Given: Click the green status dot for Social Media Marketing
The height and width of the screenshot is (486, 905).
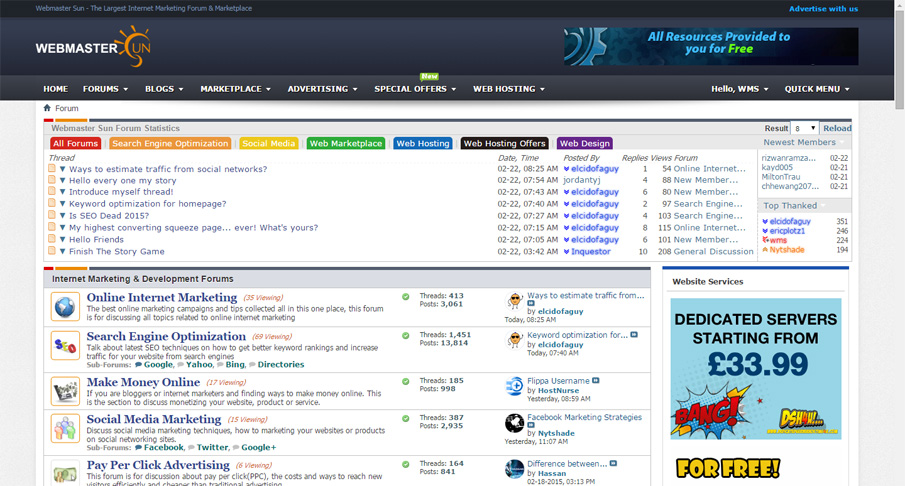Looking at the screenshot, I should pos(406,418).
